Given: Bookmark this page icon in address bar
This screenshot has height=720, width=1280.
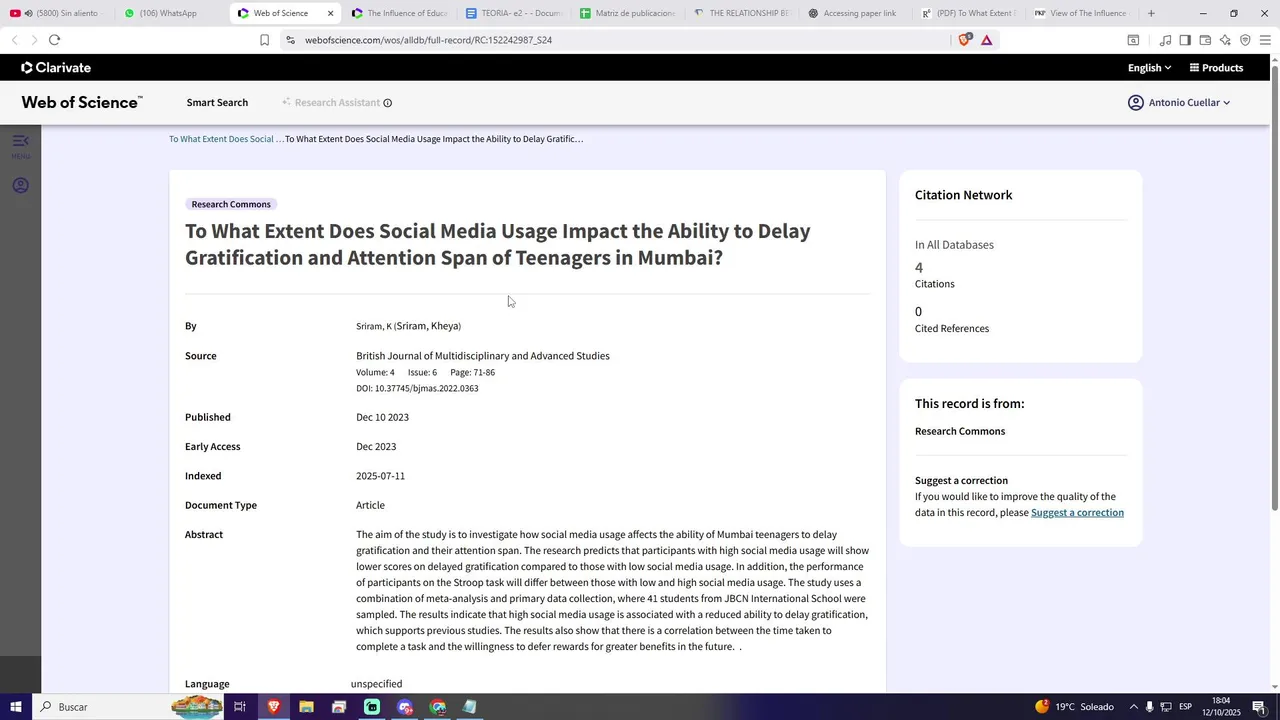Looking at the screenshot, I should tap(264, 40).
